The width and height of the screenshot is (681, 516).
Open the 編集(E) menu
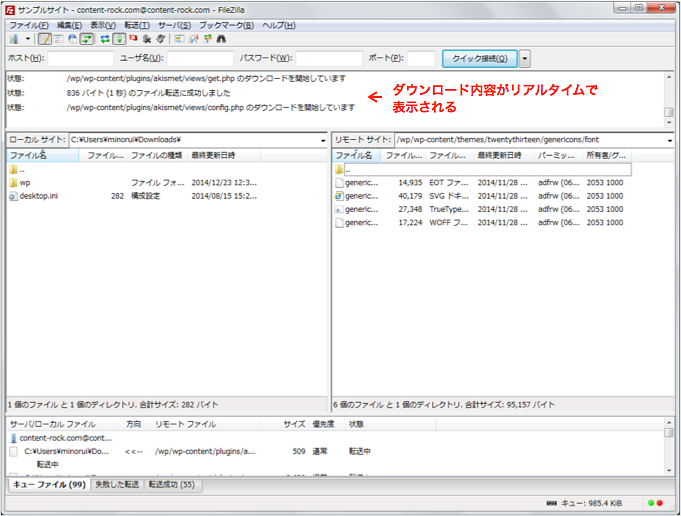[69, 25]
